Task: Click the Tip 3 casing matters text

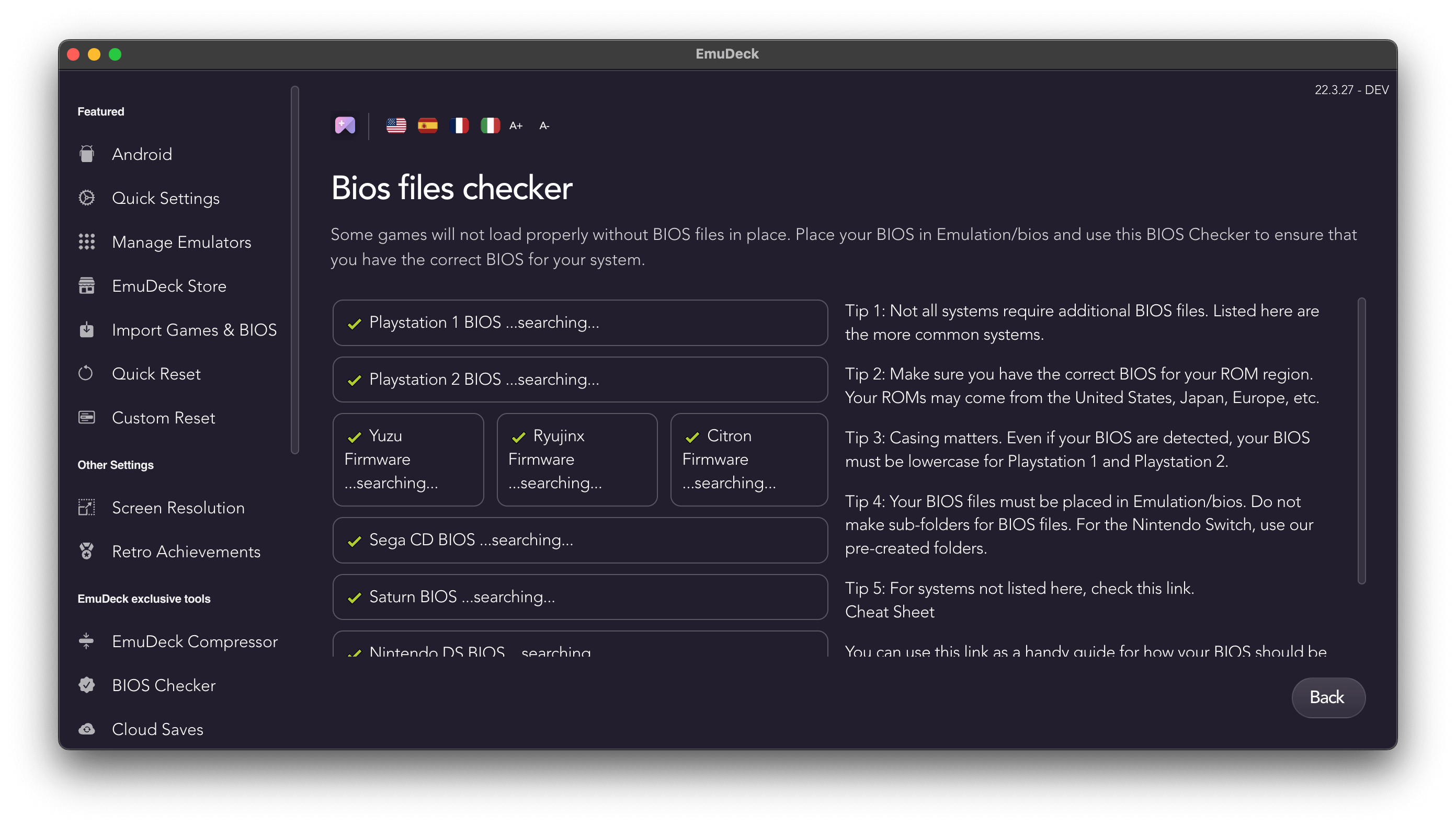Action: coord(1077,449)
